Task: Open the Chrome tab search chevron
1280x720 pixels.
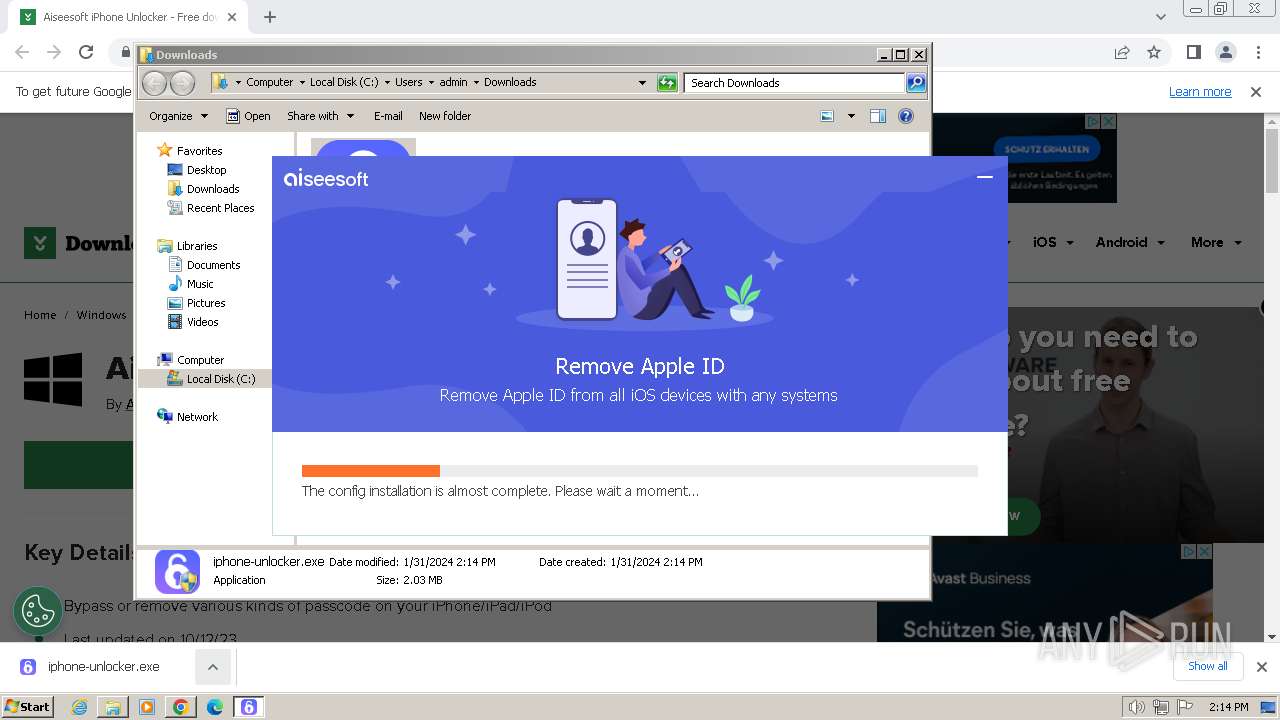Action: tap(1160, 17)
